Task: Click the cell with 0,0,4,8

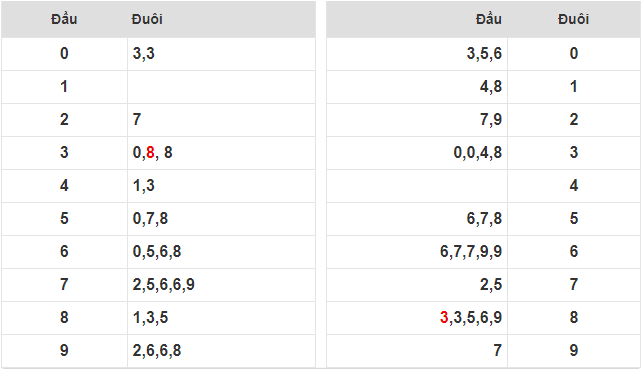Action: click(x=417, y=153)
